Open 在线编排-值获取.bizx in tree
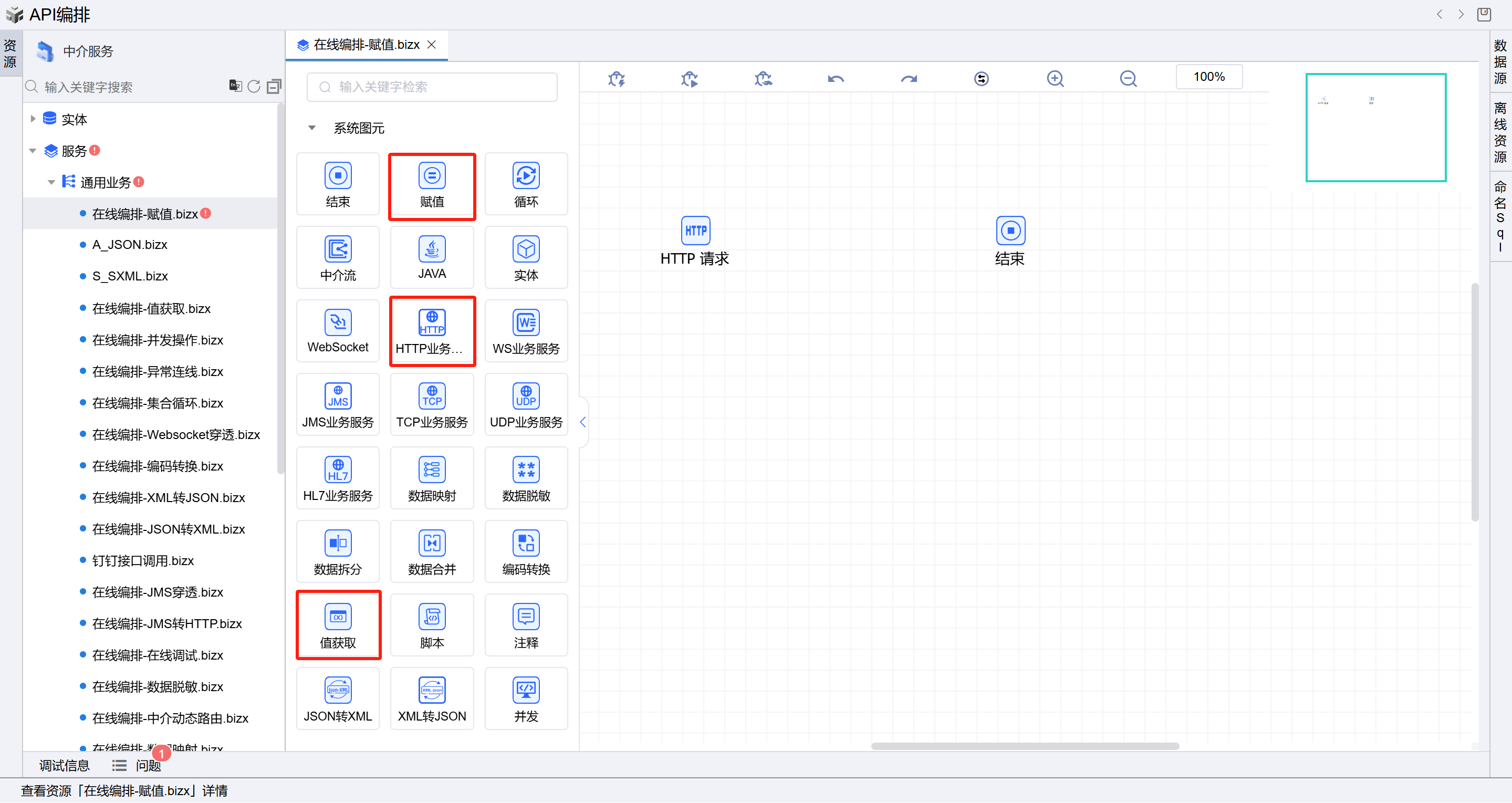Screen dimensions: 1512x803 [151, 309]
